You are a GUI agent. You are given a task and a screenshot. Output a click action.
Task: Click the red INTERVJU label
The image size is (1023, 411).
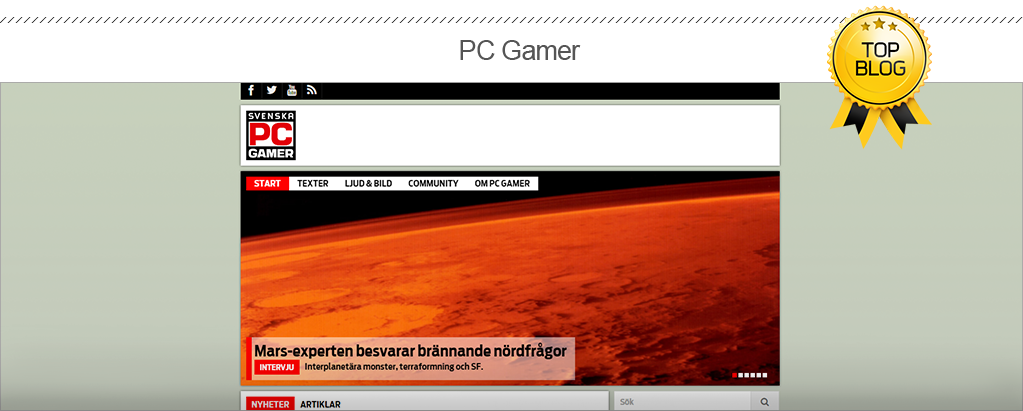[x=276, y=368]
